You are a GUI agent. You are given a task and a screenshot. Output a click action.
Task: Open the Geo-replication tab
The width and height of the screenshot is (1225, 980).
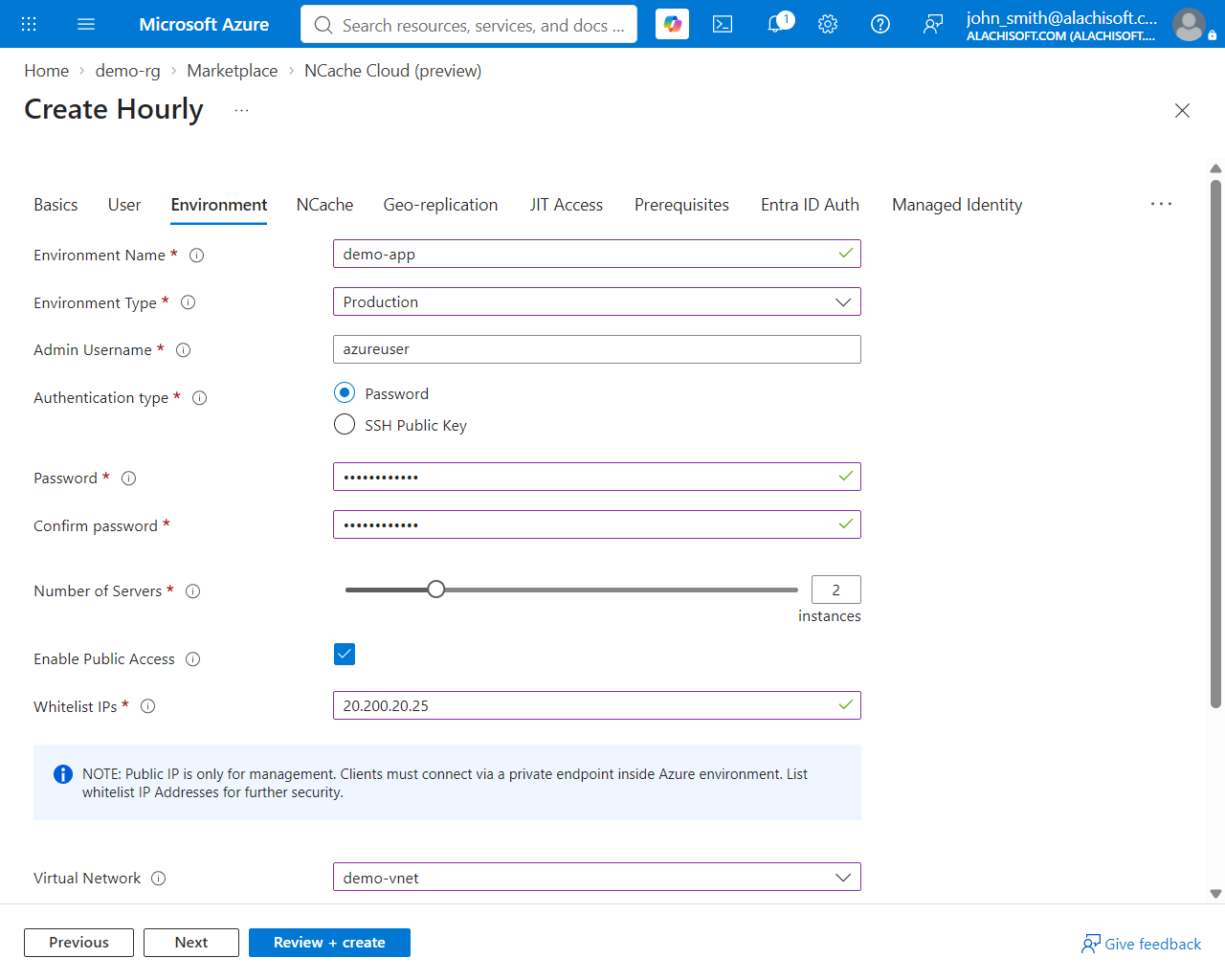440,205
